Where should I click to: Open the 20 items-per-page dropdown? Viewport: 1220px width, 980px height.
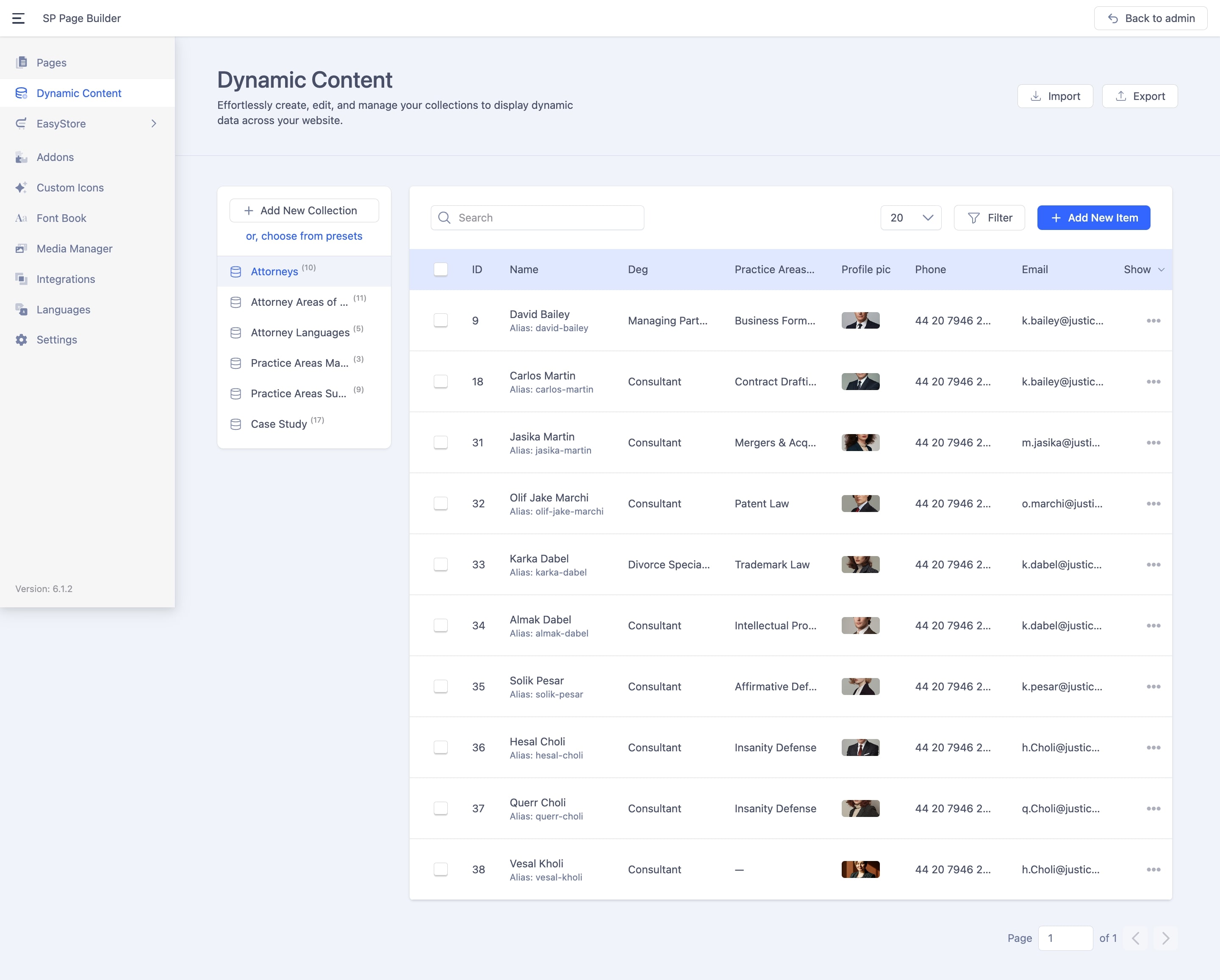(x=910, y=218)
